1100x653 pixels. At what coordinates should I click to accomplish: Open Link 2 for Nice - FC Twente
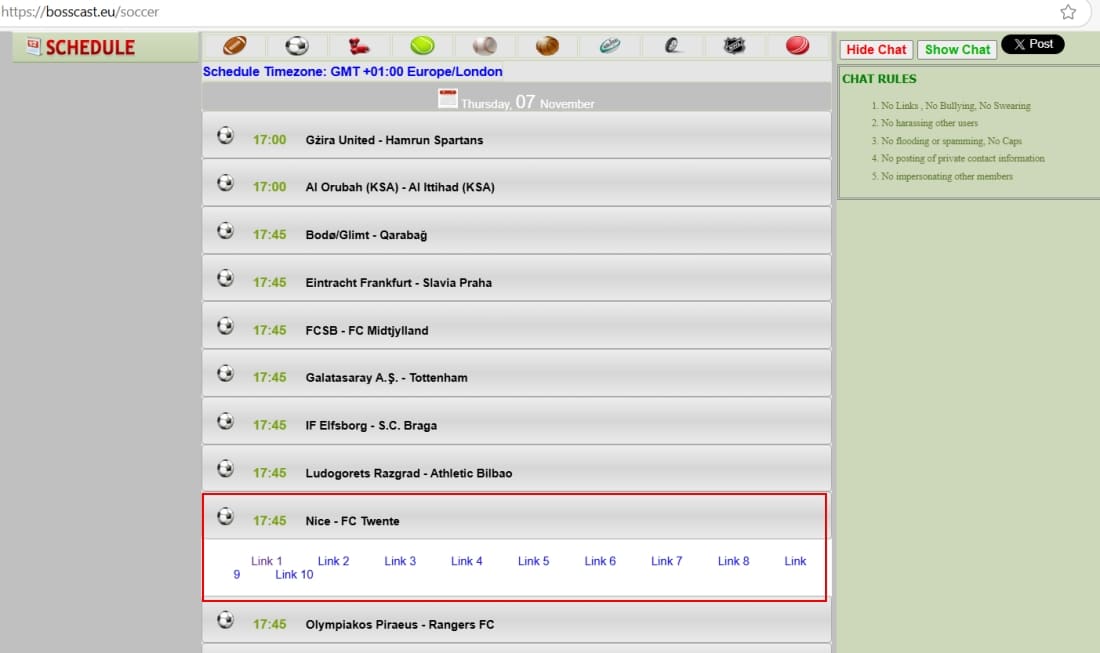coord(333,561)
